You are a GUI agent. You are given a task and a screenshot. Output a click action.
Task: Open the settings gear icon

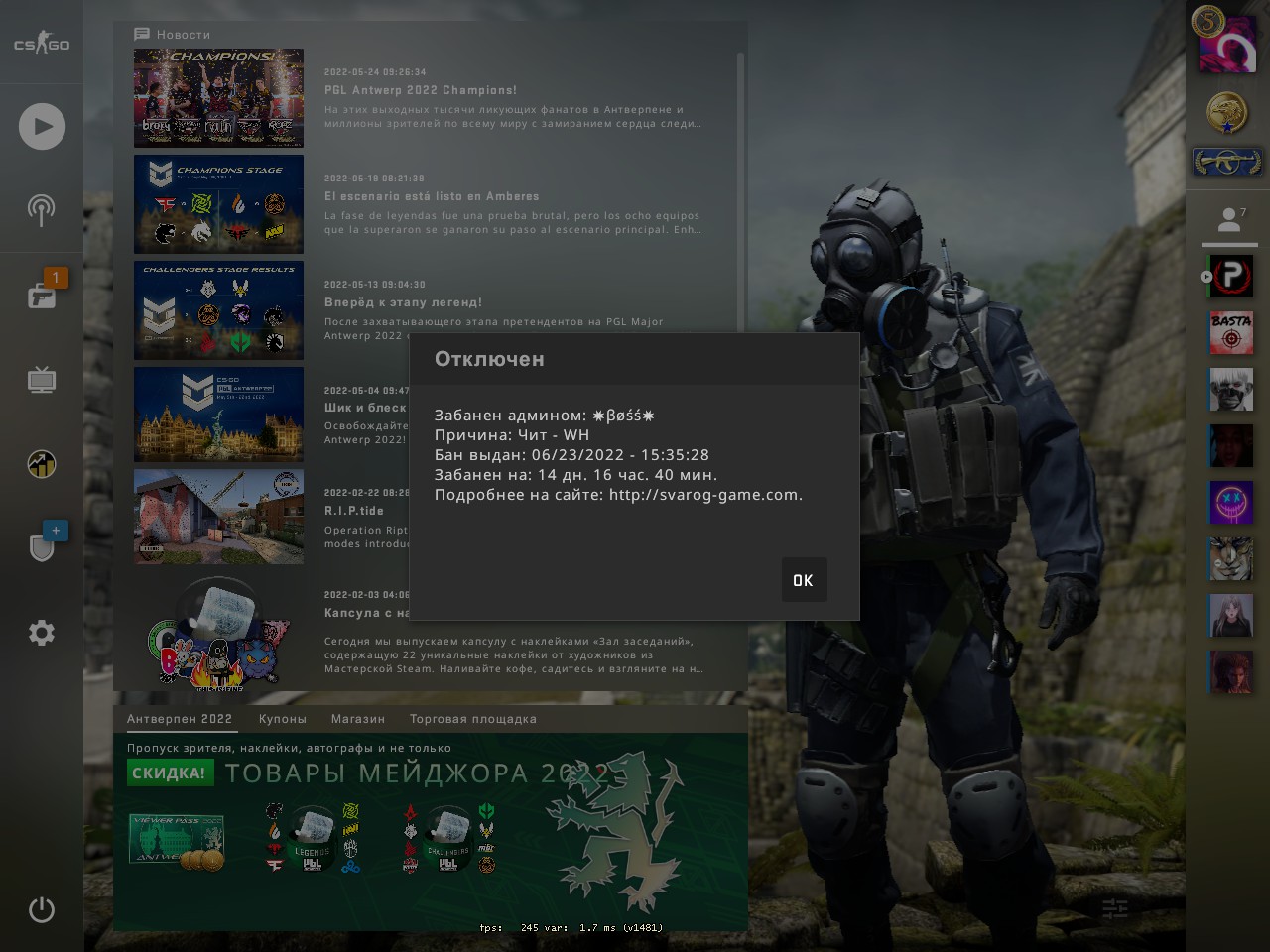(42, 633)
